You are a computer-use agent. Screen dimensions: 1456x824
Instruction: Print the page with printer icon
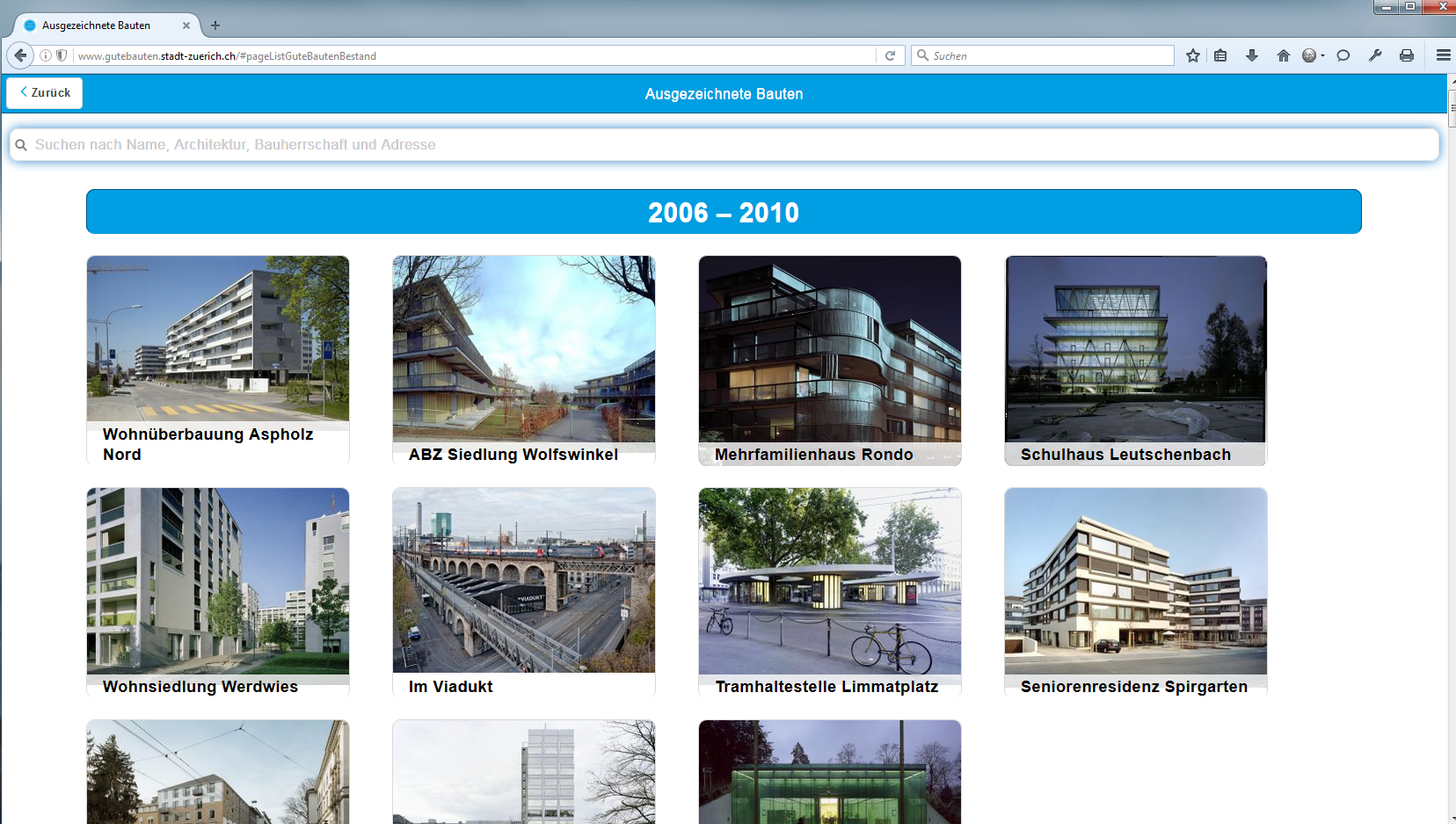coord(1407,55)
